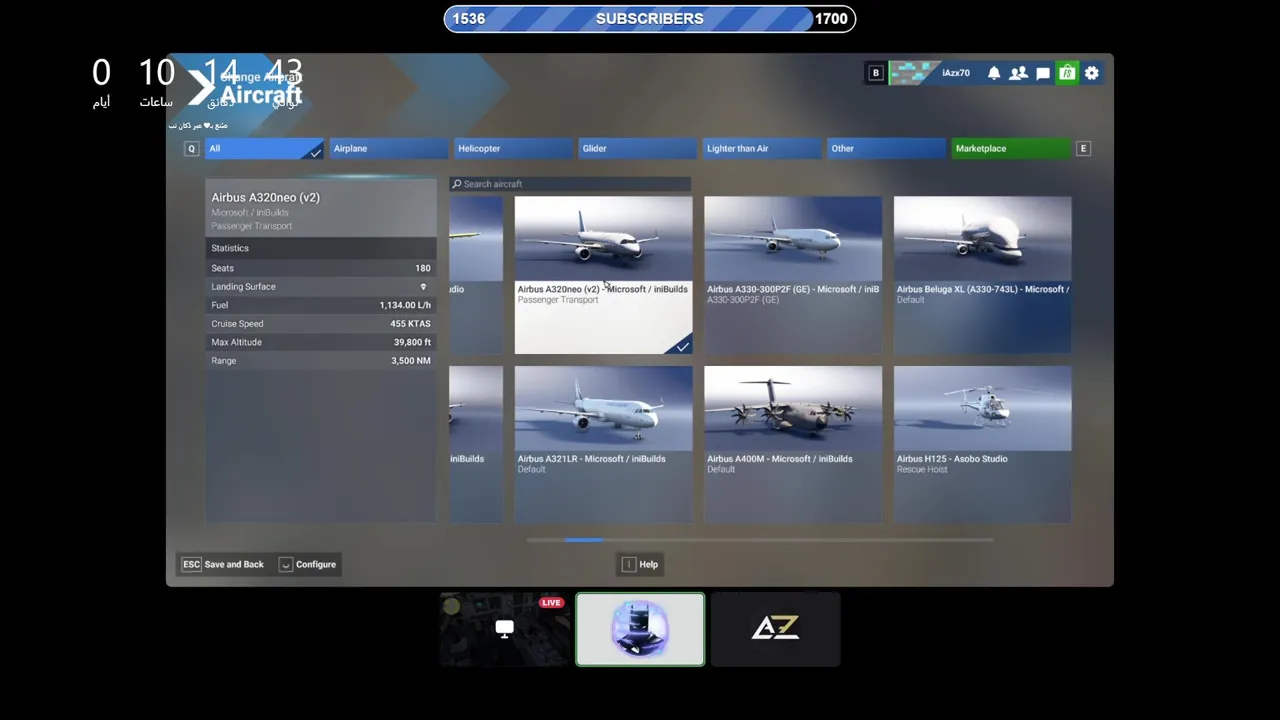The height and width of the screenshot is (720, 1280).
Task: Click the Rescue Hoist label under H125
Action: coord(922,469)
